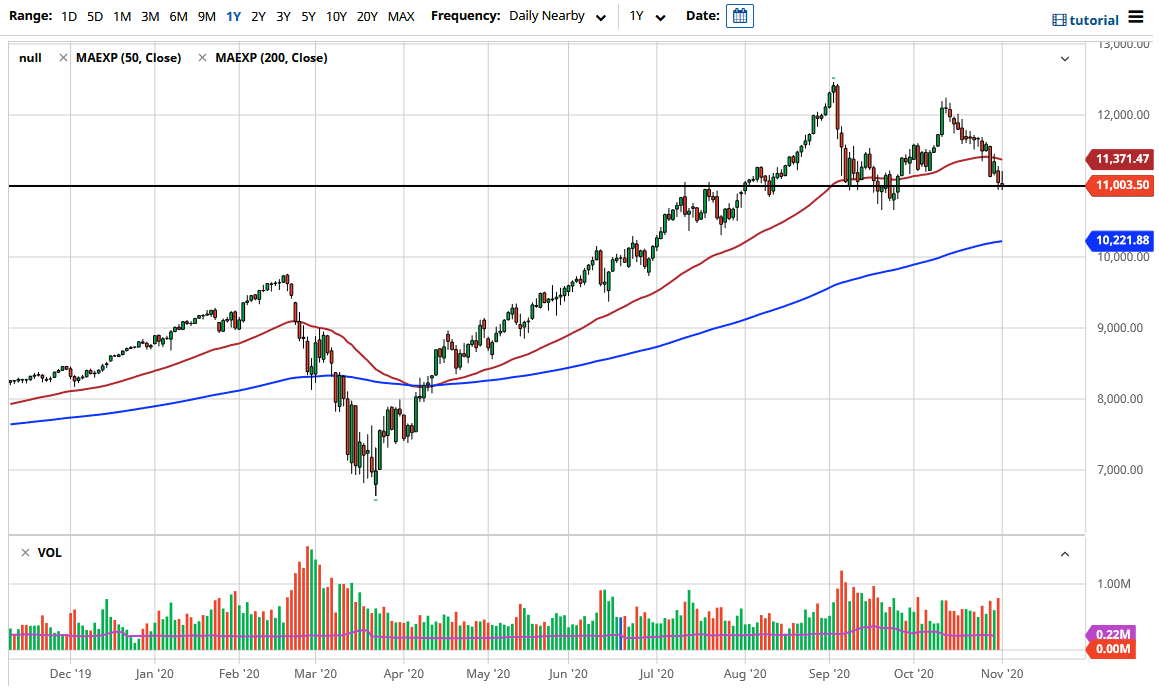Select the 1D range
Screen dimensions: 1159x690
[69, 16]
